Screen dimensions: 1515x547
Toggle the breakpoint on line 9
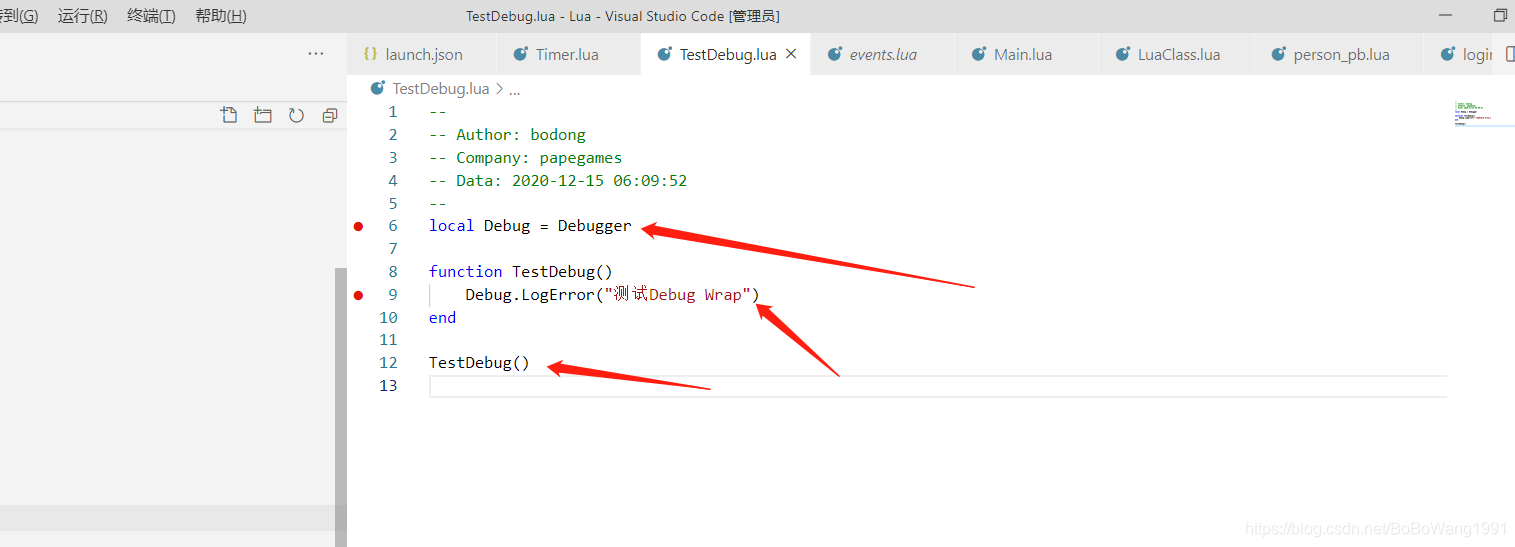[x=359, y=295]
